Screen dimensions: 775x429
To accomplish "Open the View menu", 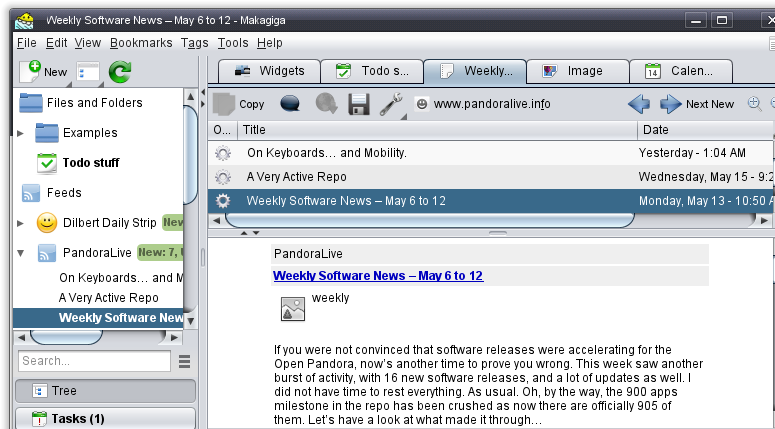I will click(87, 43).
